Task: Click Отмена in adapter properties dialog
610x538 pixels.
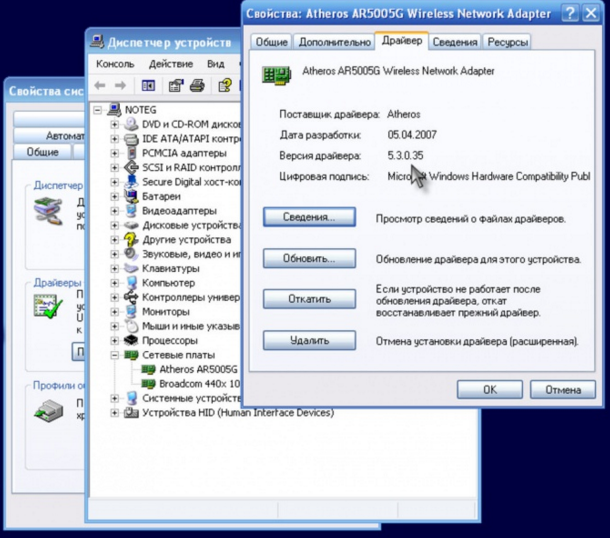Action: tap(563, 389)
